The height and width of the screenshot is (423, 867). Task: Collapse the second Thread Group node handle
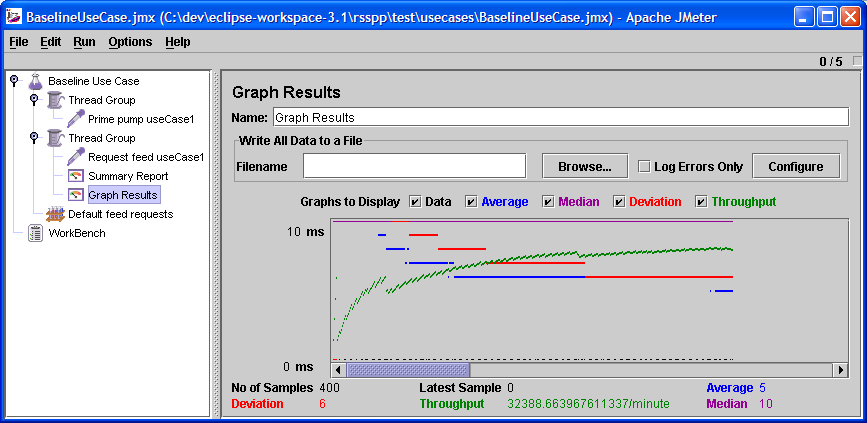click(x=34, y=138)
